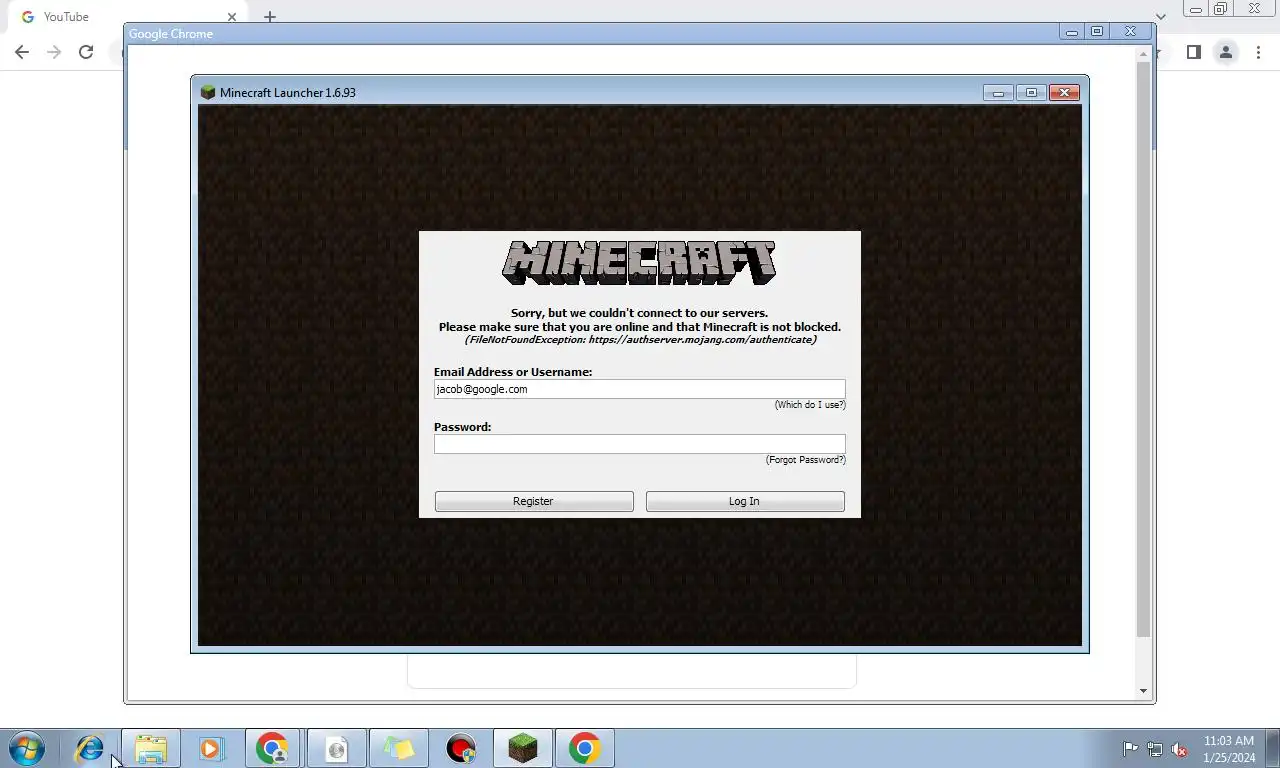Click the popup window vertical scrollbar thumb
This screenshot has width=1280, height=768.
1144,349
